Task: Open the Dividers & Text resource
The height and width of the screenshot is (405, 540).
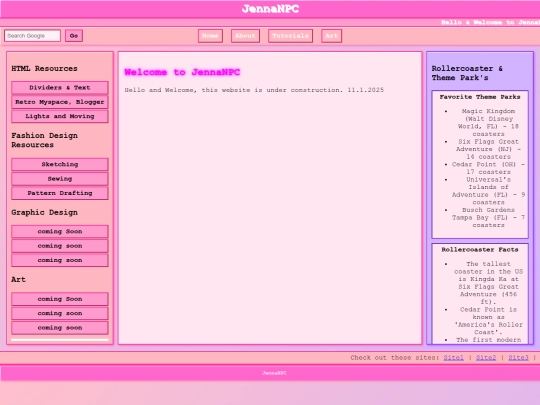Action: (x=60, y=87)
